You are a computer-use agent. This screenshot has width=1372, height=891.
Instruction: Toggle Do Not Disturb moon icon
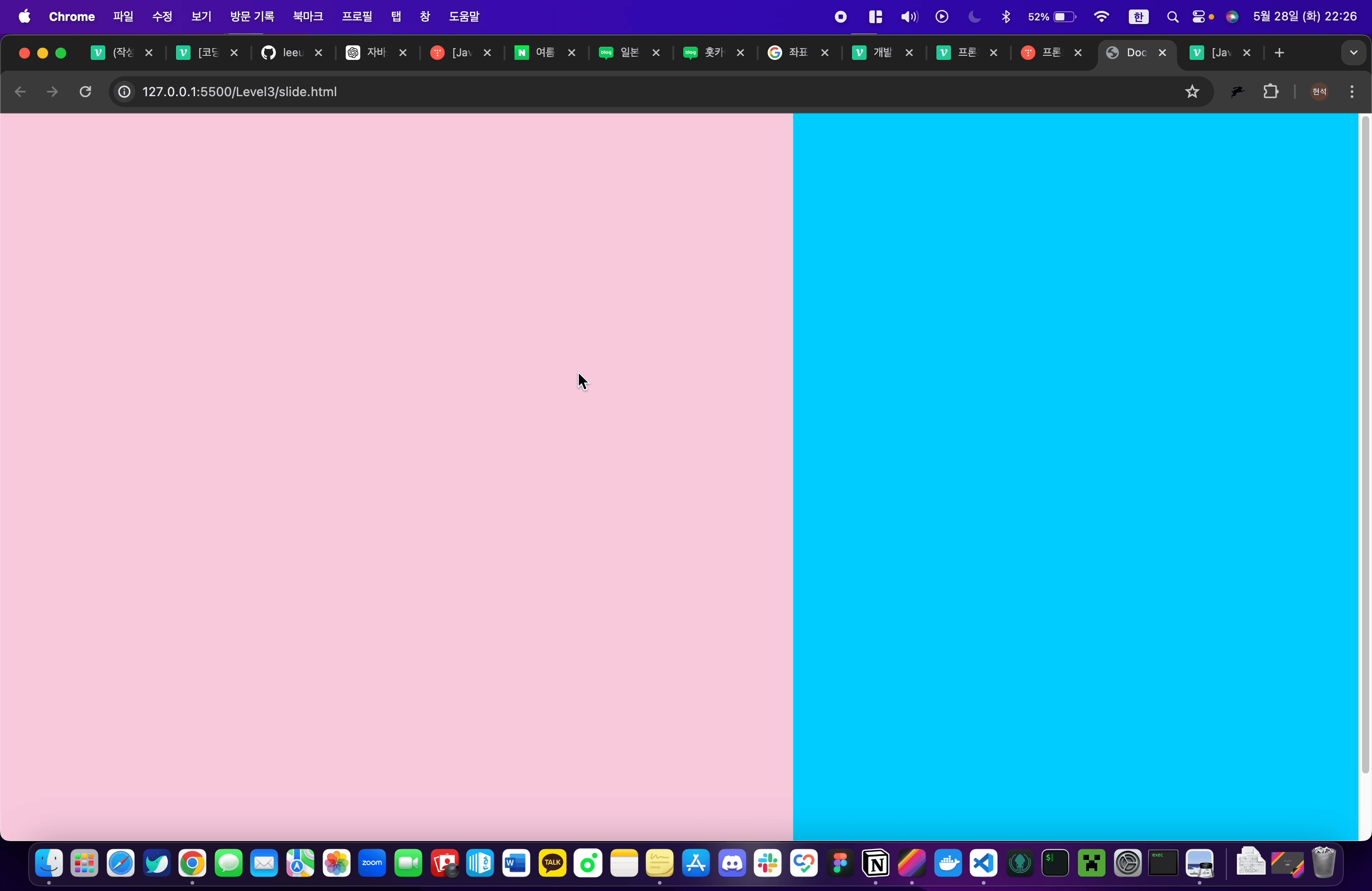(x=974, y=17)
